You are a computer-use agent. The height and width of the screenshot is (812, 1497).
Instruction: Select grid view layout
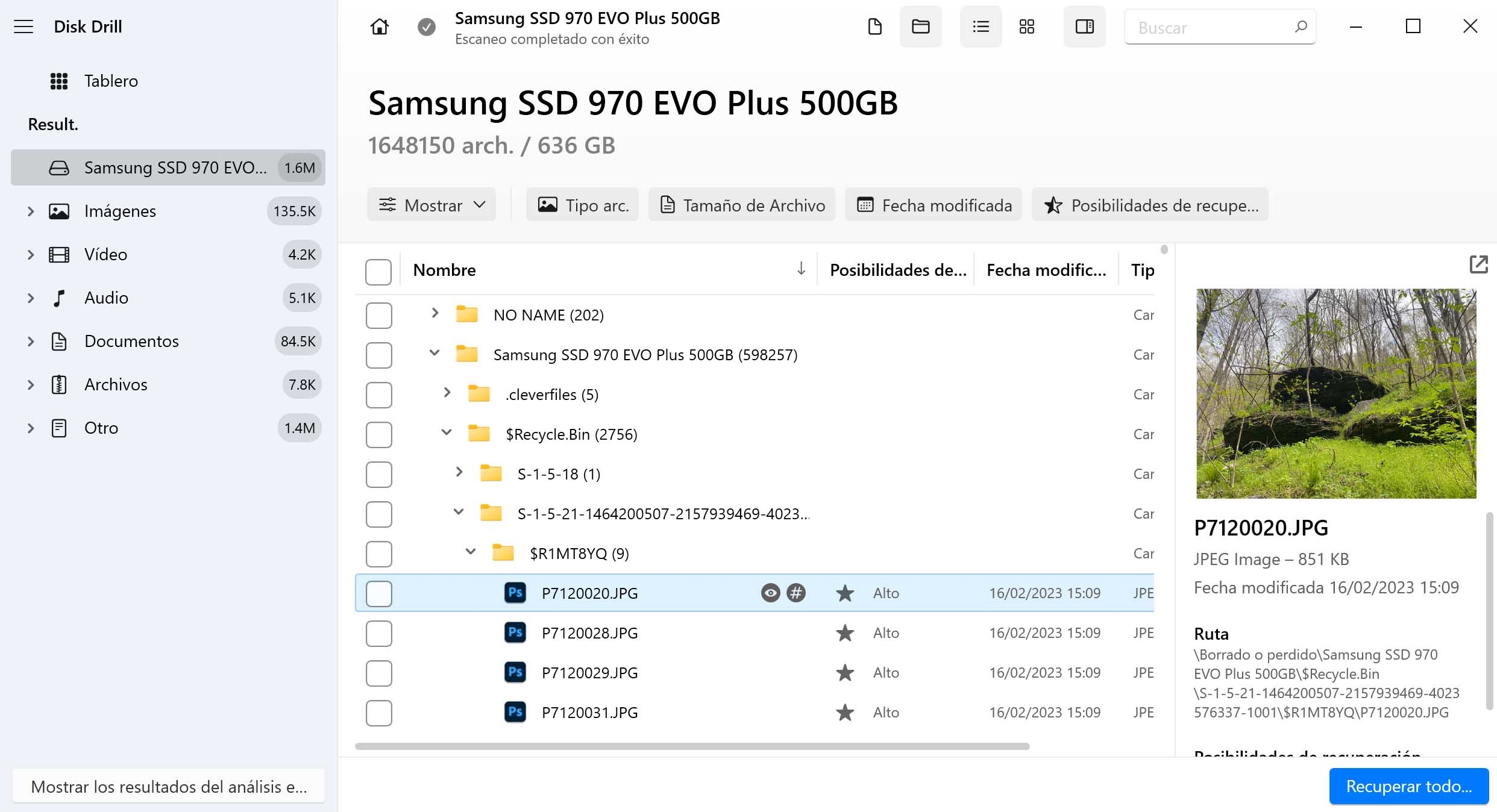[1027, 27]
